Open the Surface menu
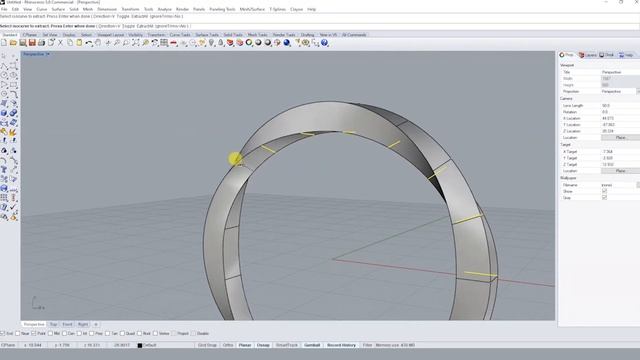The image size is (640, 360). [x=58, y=9]
